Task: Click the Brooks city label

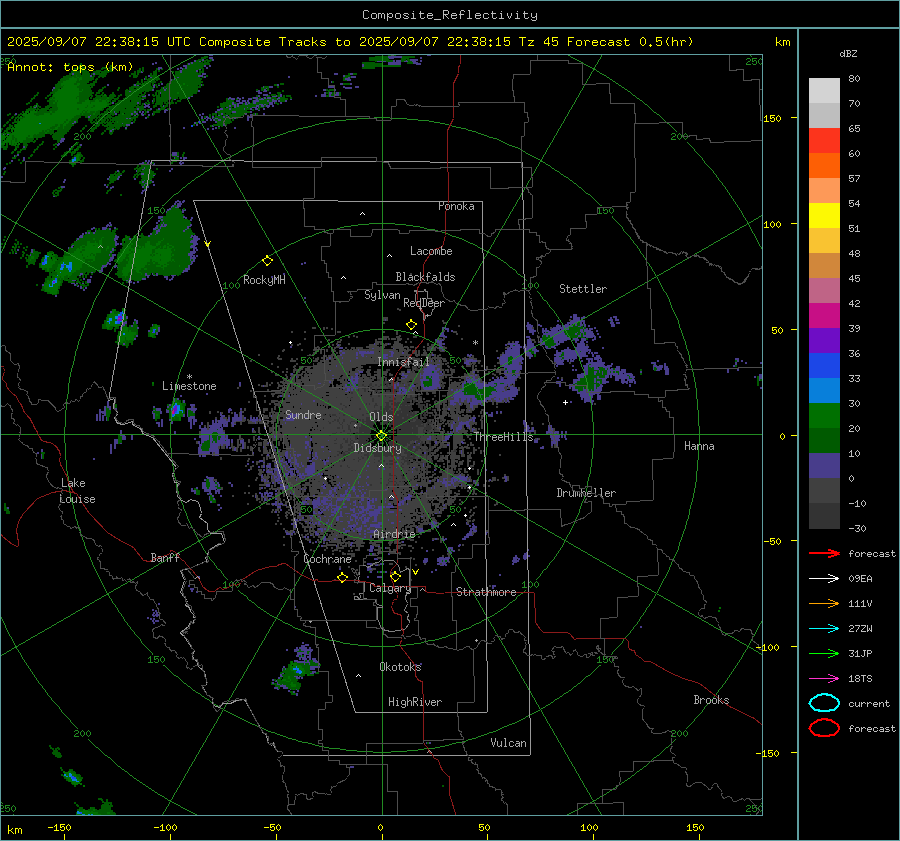Action: pos(711,700)
